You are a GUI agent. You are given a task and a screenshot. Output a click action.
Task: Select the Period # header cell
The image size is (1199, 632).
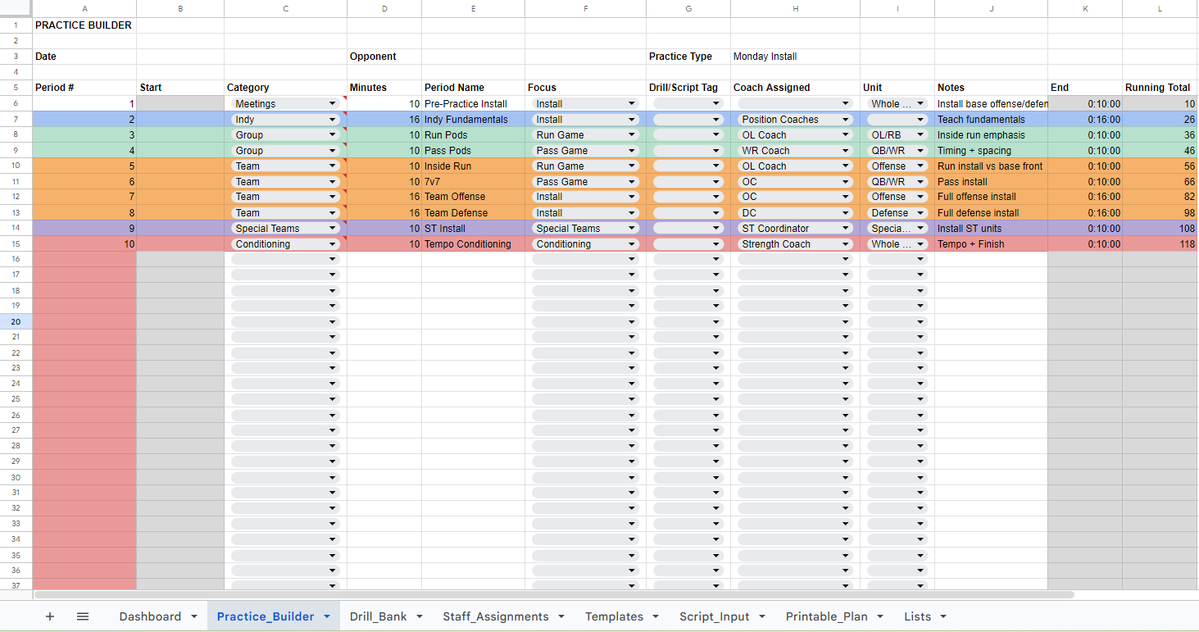click(x=84, y=88)
